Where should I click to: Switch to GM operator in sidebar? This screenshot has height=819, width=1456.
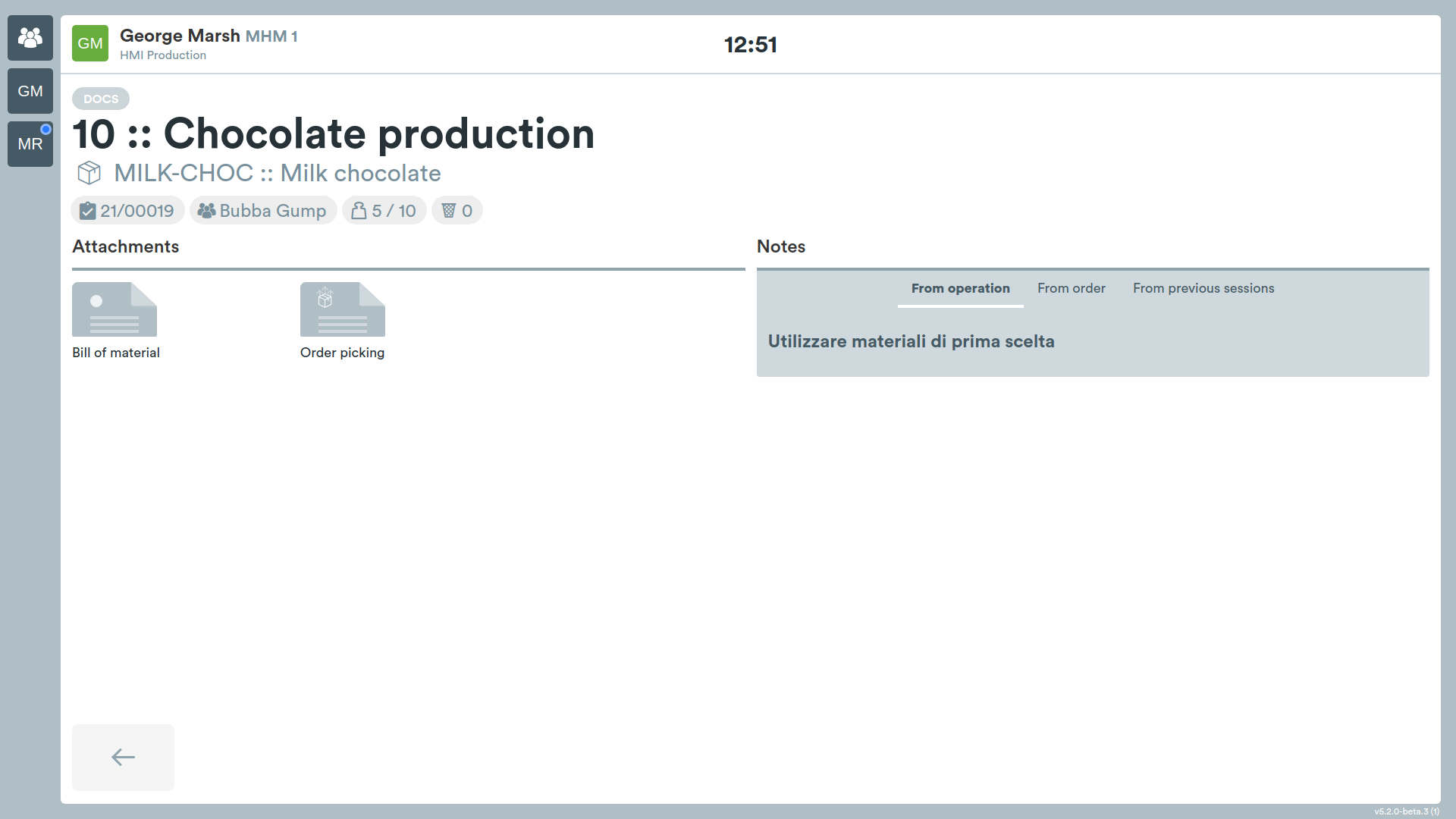click(x=30, y=91)
